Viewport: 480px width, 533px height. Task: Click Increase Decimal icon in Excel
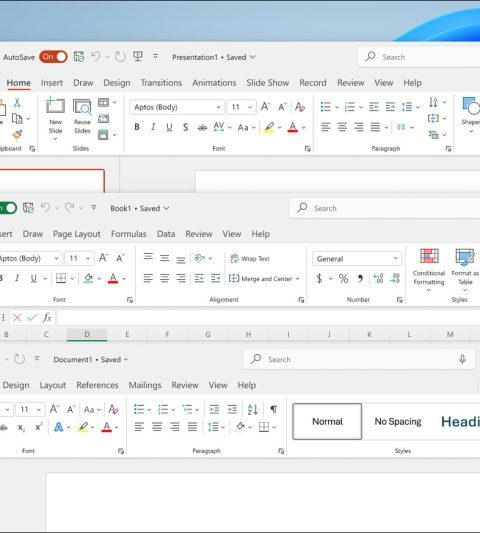pyautogui.click(x=378, y=279)
